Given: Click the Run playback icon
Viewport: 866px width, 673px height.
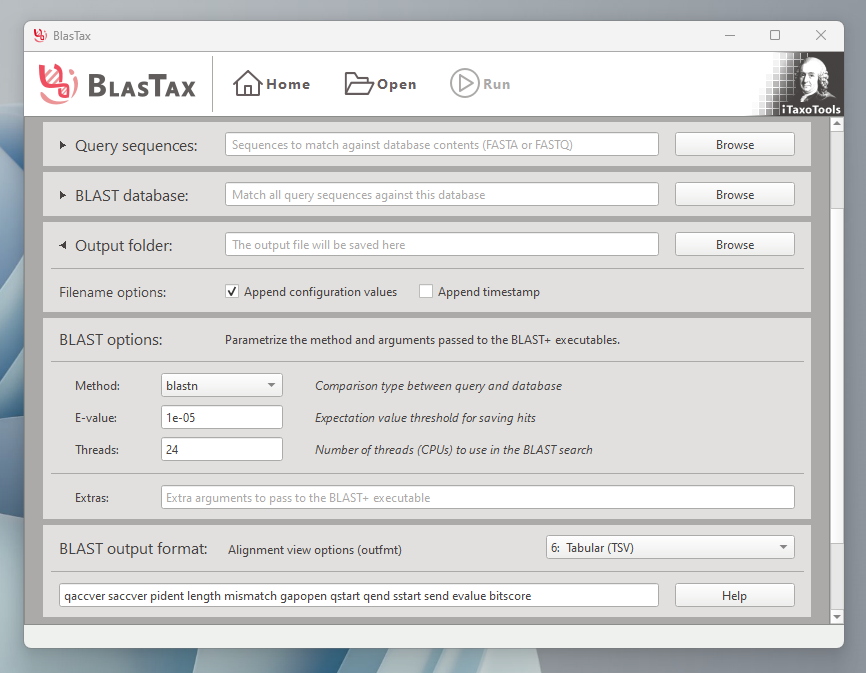Looking at the screenshot, I should click(464, 83).
